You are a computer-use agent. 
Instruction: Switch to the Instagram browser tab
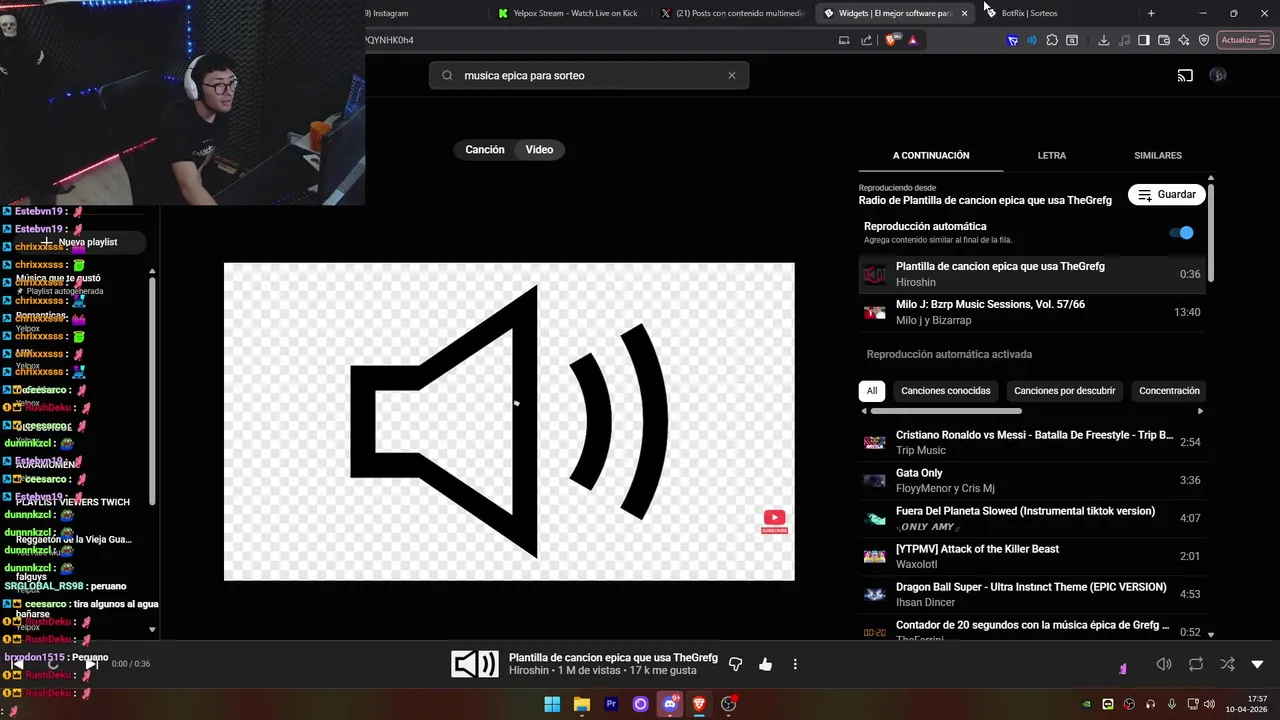[x=388, y=13]
